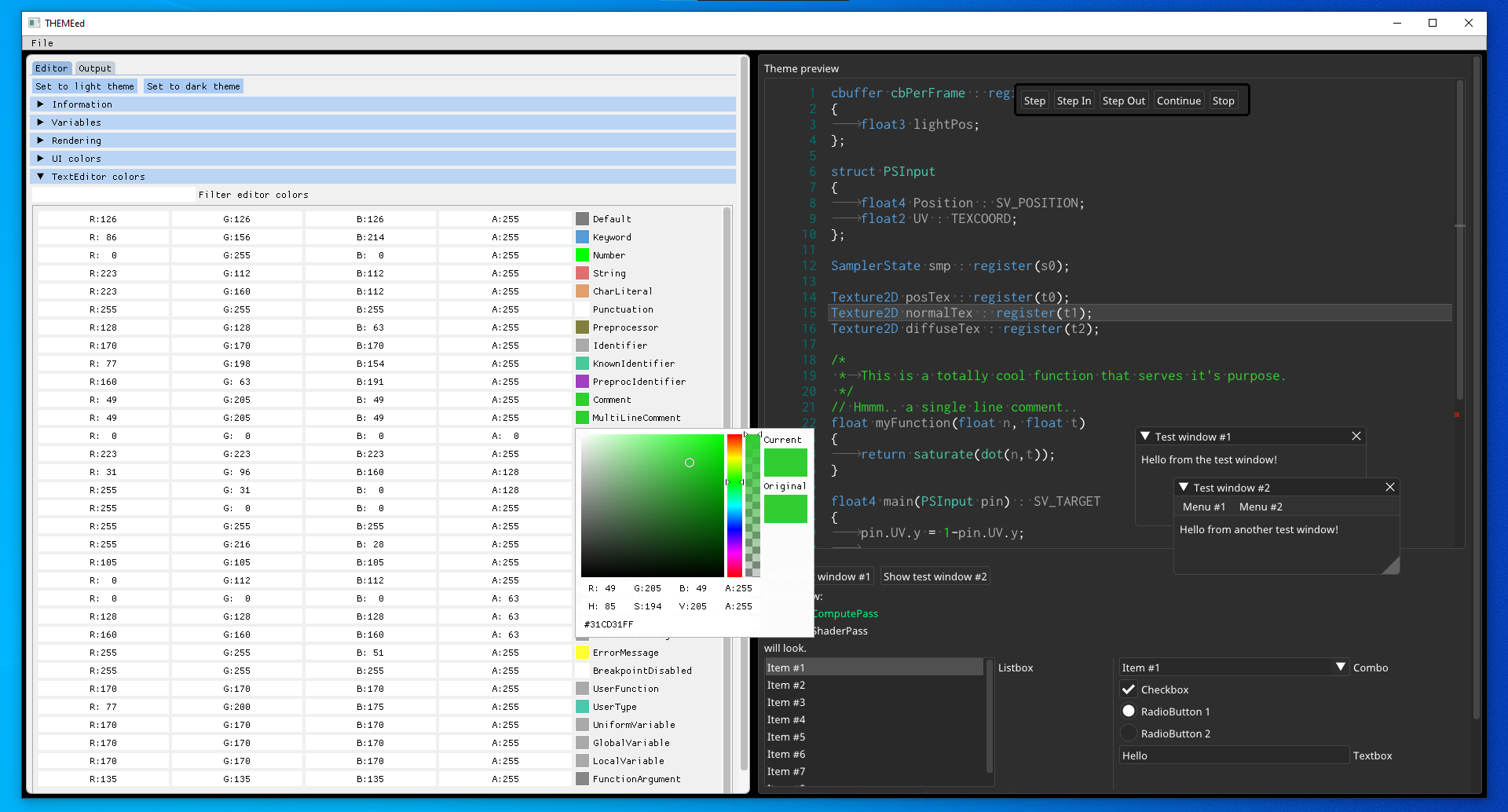The image size is (1508, 812).
Task: Switch to the Editor tab
Action: 52,68
